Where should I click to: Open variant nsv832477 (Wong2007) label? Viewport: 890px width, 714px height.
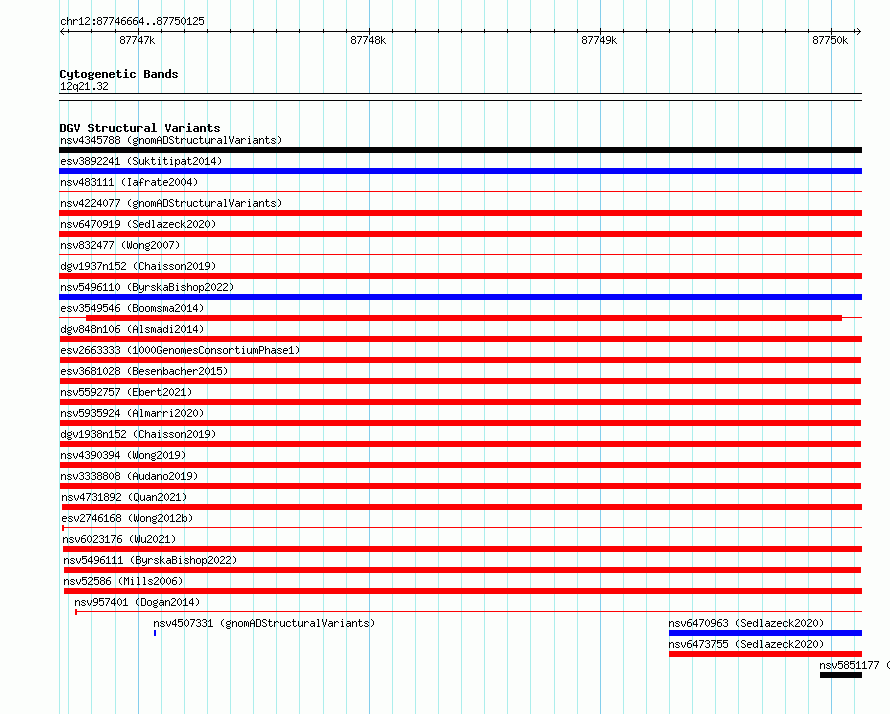click(x=120, y=245)
